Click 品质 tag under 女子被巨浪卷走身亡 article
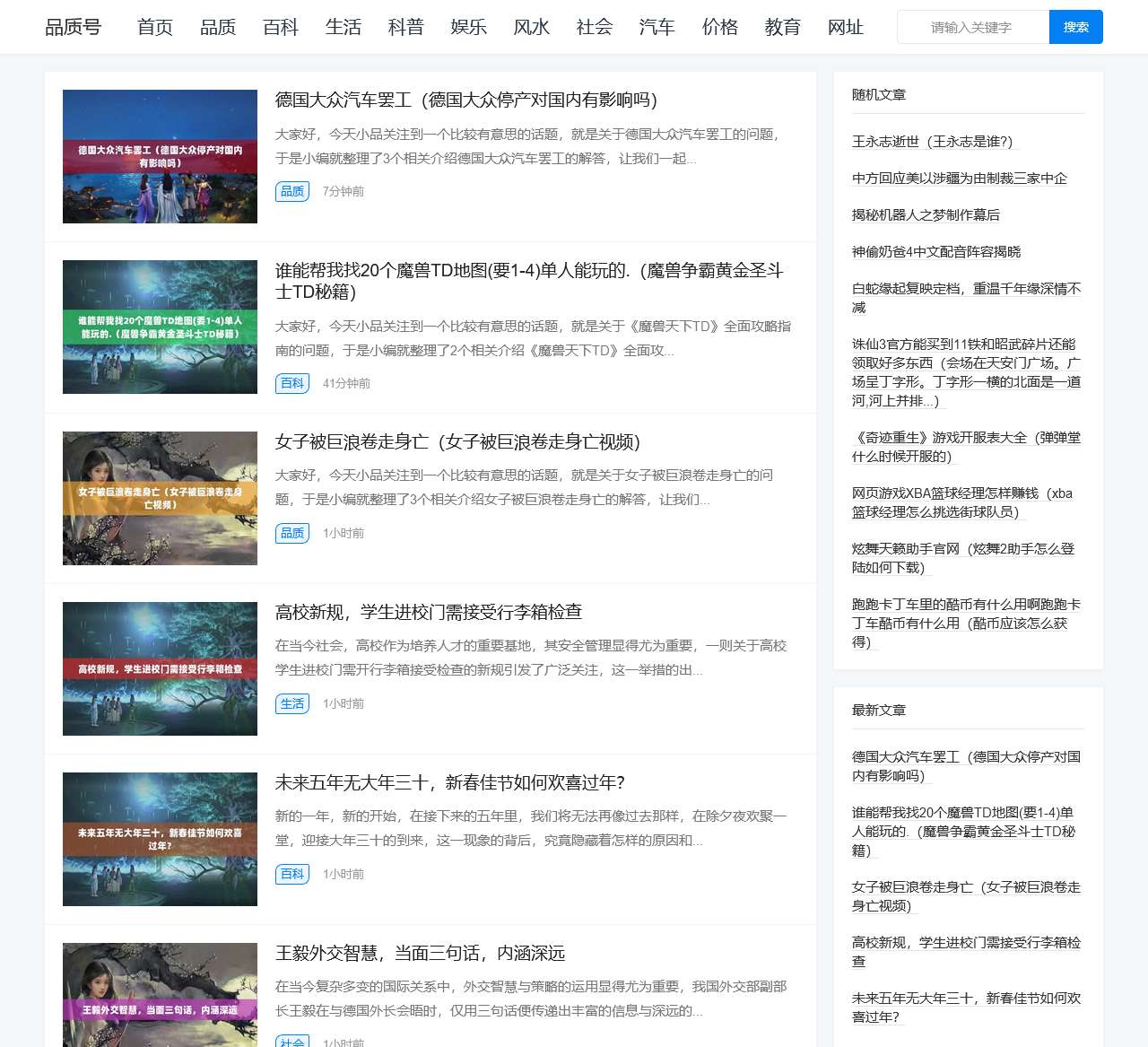1148x1047 pixels. (x=292, y=533)
